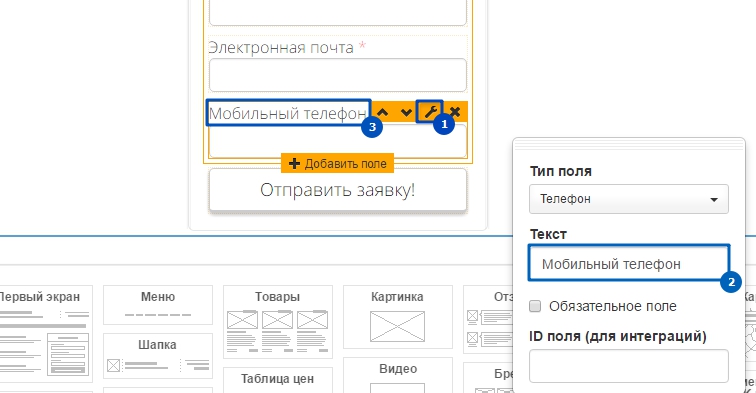The width and height of the screenshot is (756, 393).
Task: Select the Мобильный телефон field label
Action: click(x=288, y=113)
